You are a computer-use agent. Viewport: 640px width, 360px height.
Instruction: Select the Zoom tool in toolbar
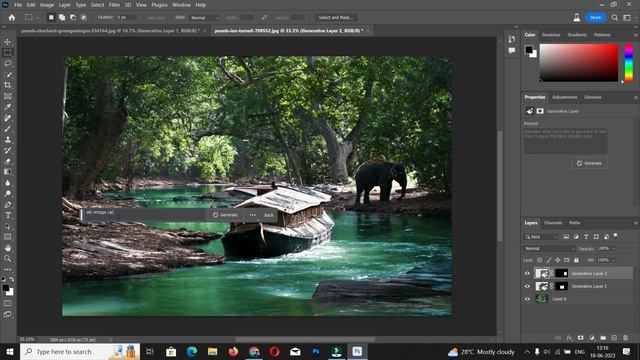7,258
